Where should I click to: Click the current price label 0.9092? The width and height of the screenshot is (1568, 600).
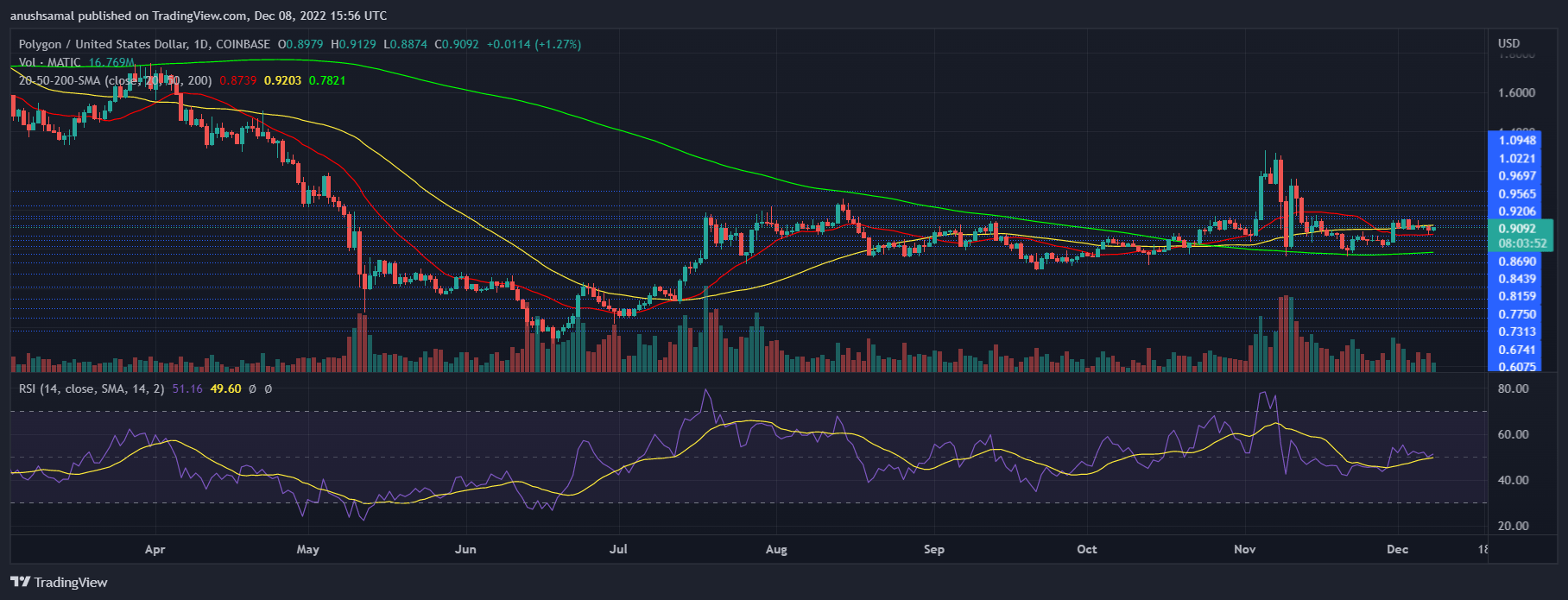pyautogui.click(x=1517, y=229)
